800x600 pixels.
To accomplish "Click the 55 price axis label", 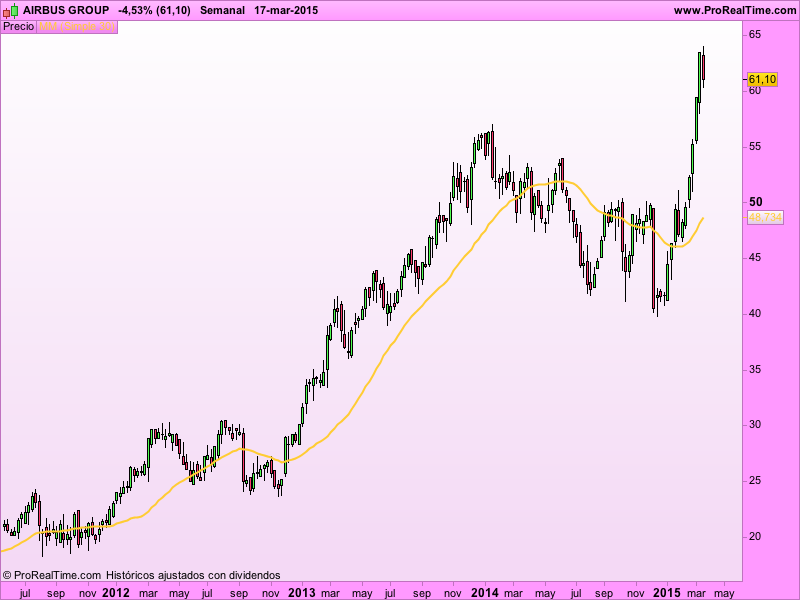I will pos(755,147).
